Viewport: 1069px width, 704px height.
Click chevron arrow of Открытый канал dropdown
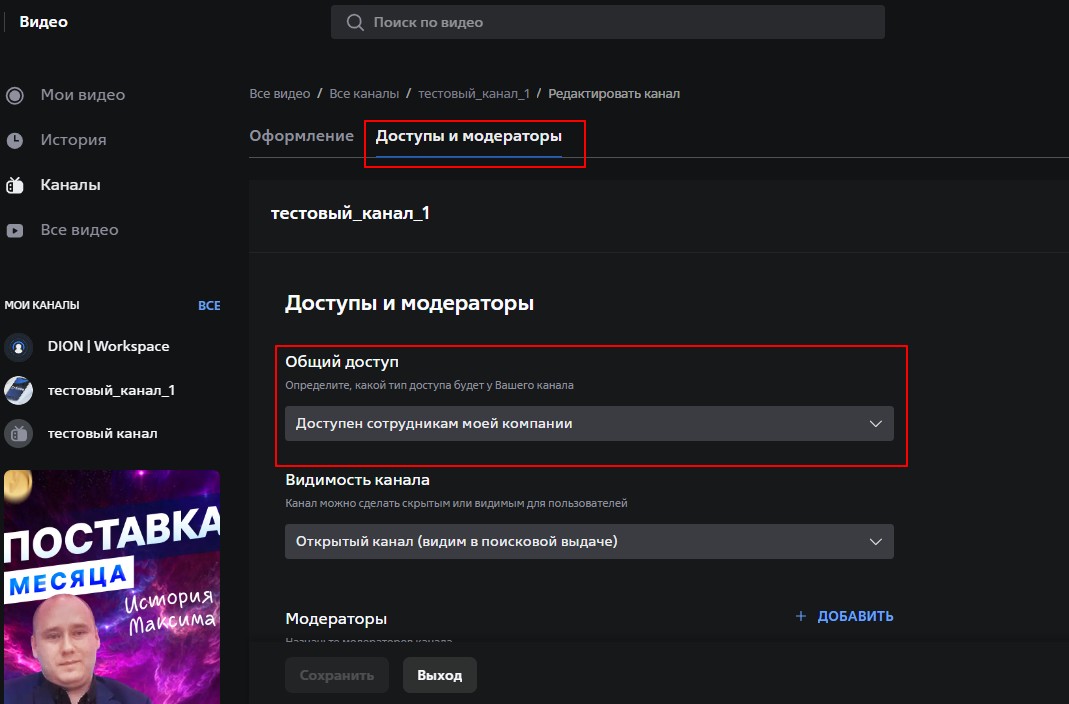coord(876,541)
